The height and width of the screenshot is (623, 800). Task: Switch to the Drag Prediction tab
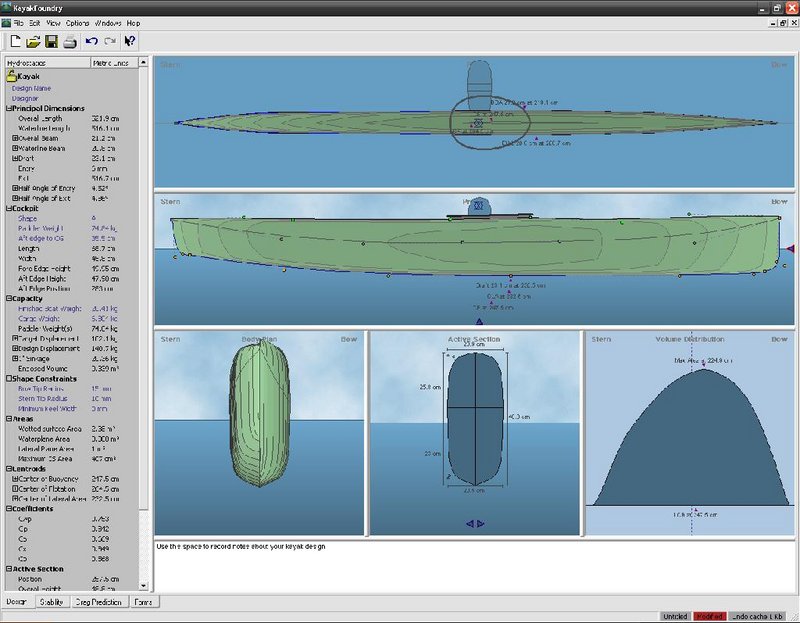(x=98, y=602)
